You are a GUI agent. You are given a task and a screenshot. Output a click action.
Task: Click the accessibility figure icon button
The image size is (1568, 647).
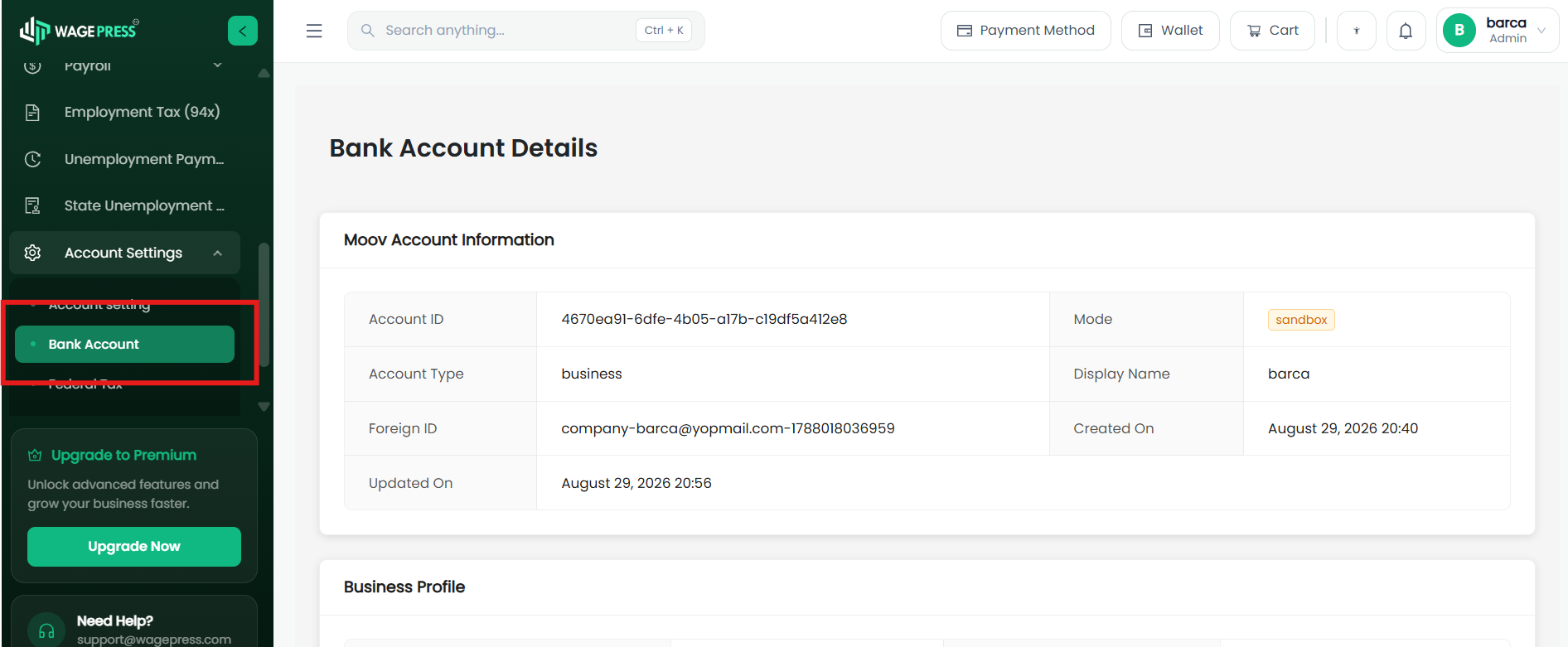(x=1357, y=31)
